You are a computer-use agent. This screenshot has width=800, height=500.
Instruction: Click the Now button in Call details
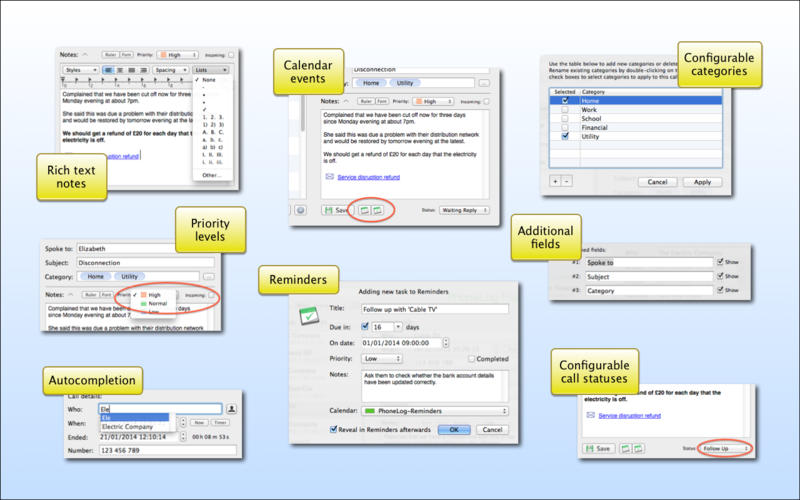pos(199,422)
